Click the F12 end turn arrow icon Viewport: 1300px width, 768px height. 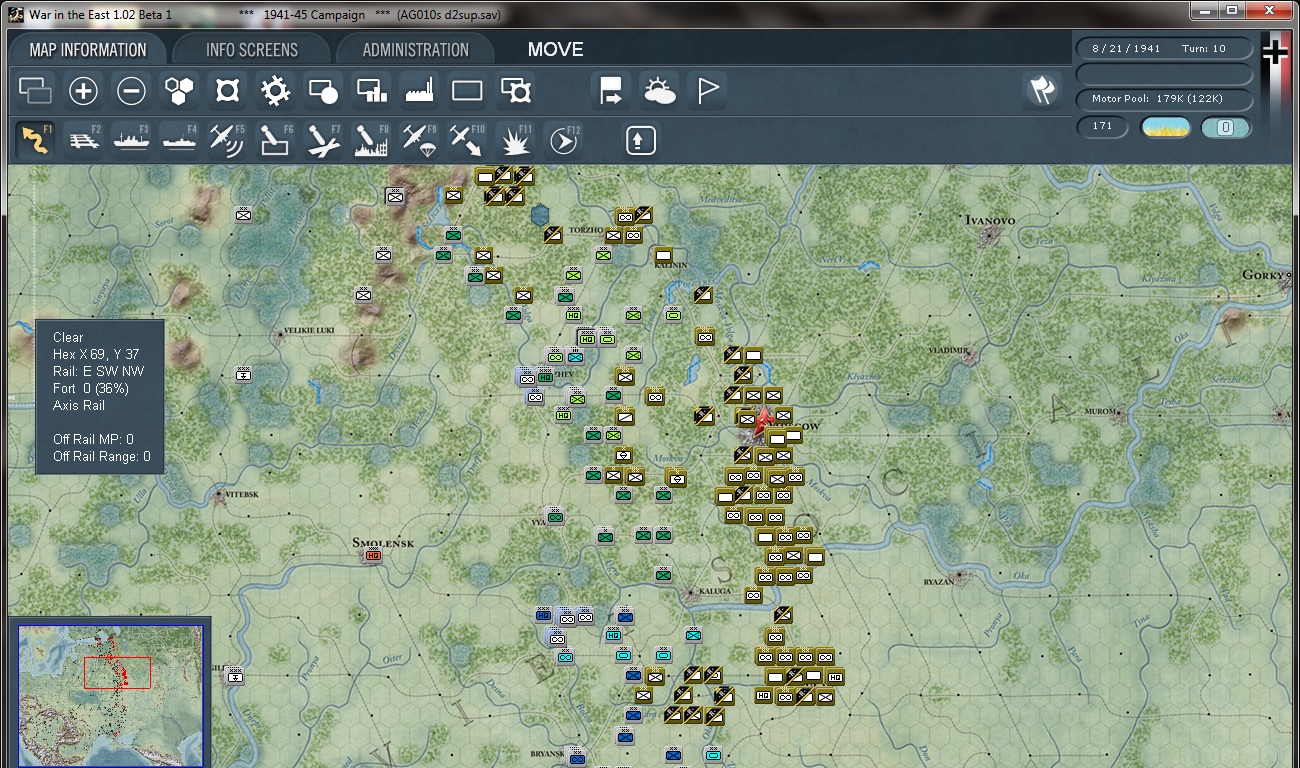[563, 140]
